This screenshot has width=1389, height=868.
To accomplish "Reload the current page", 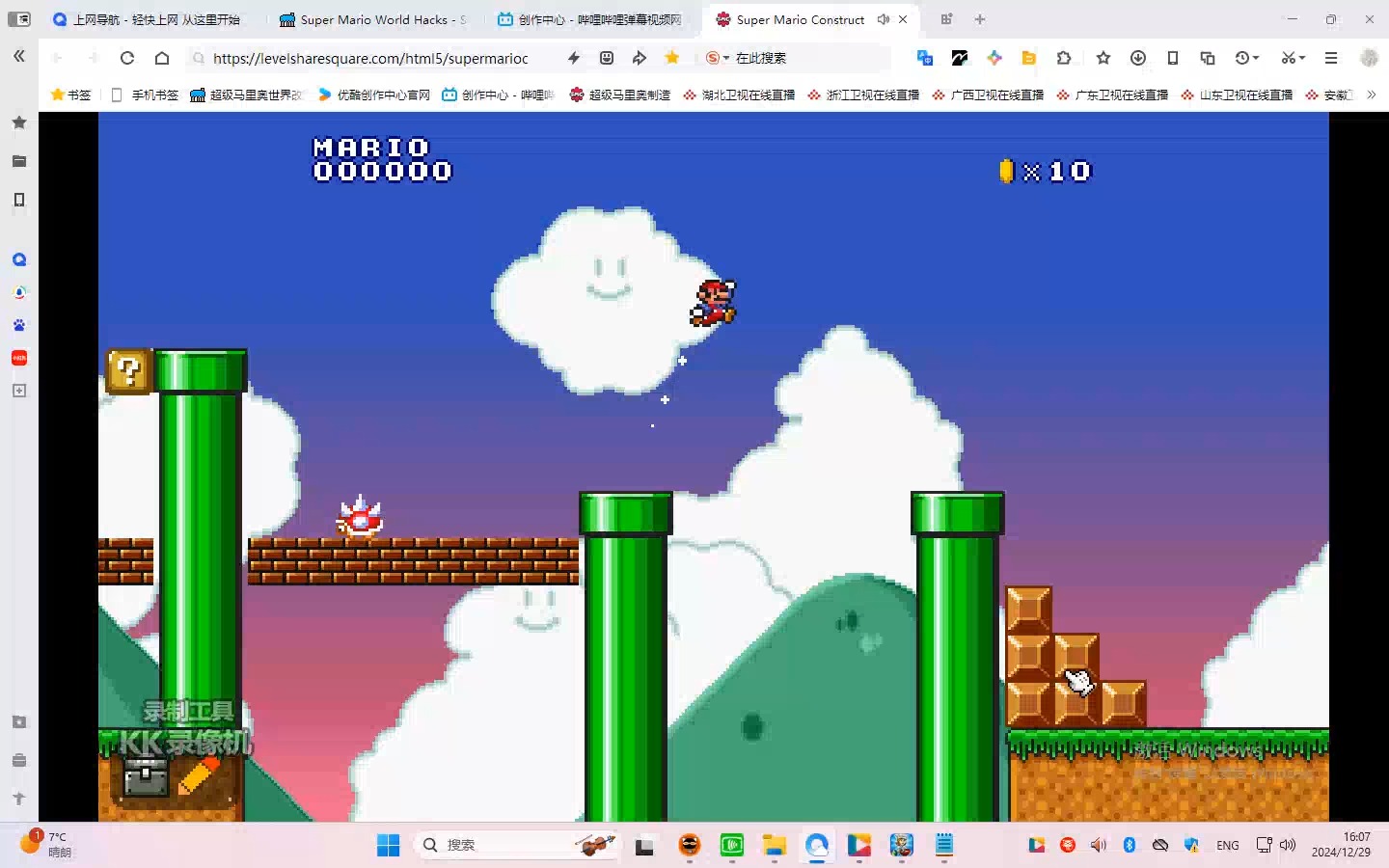I will (127, 58).
